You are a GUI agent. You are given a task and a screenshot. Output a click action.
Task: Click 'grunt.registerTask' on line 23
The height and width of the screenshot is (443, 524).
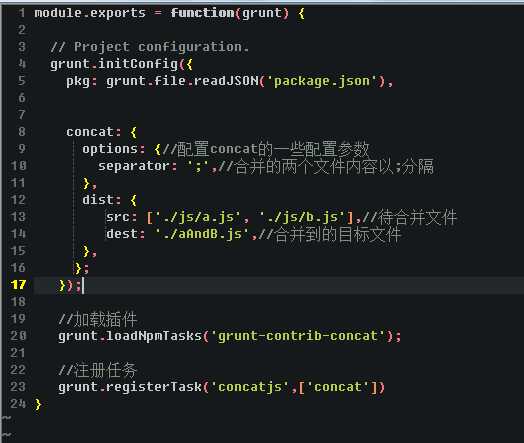click(x=130, y=387)
